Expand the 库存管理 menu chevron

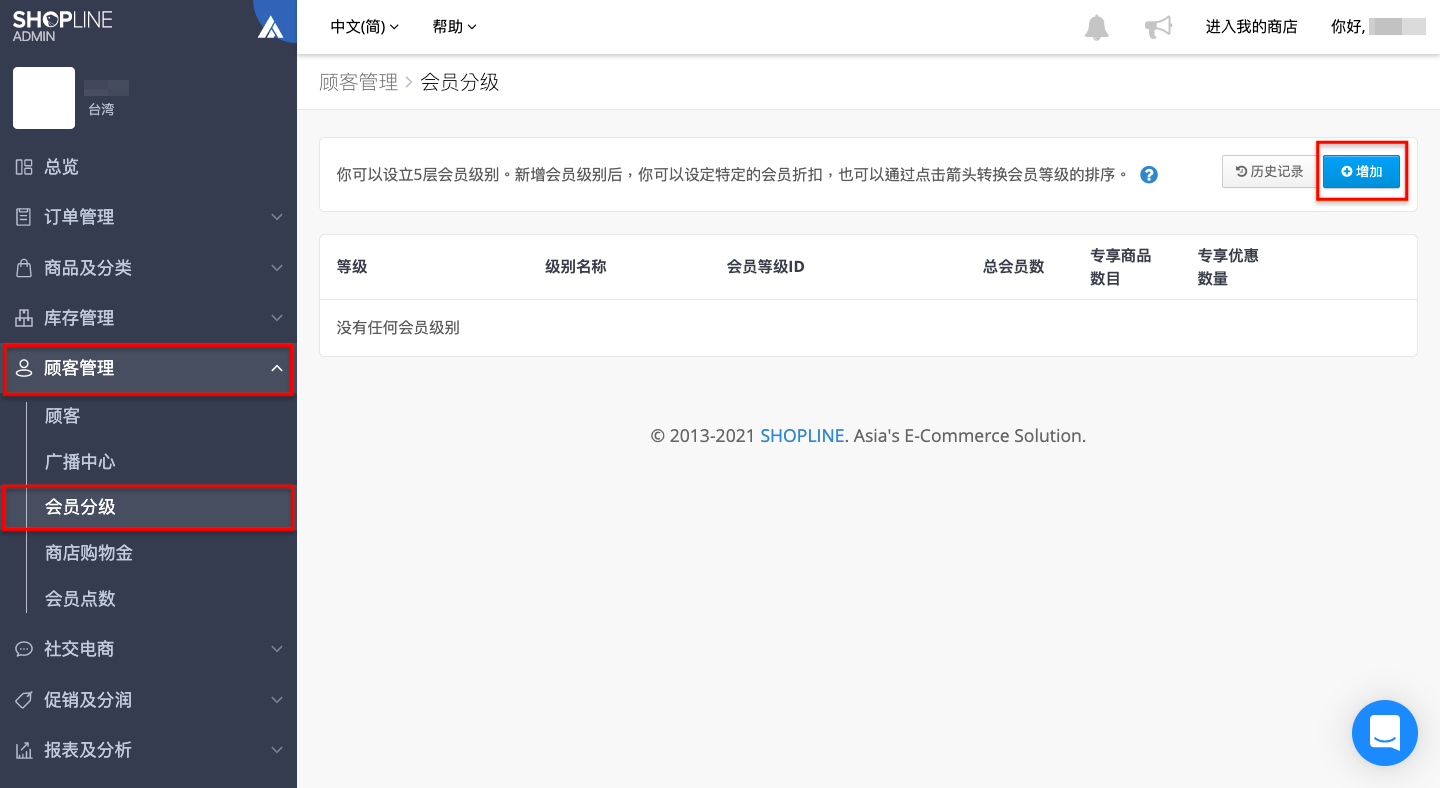point(277,318)
